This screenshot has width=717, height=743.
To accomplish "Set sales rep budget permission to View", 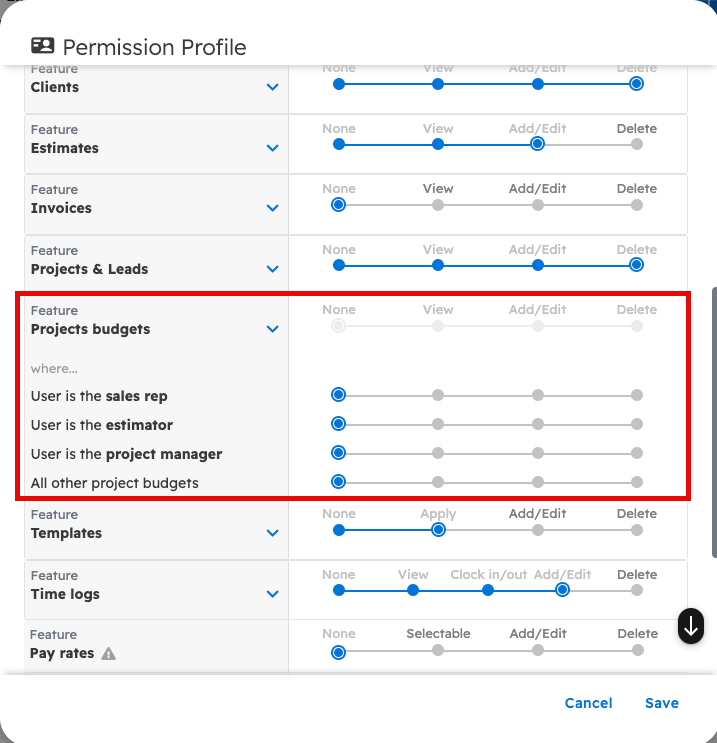I will click(x=438, y=395).
